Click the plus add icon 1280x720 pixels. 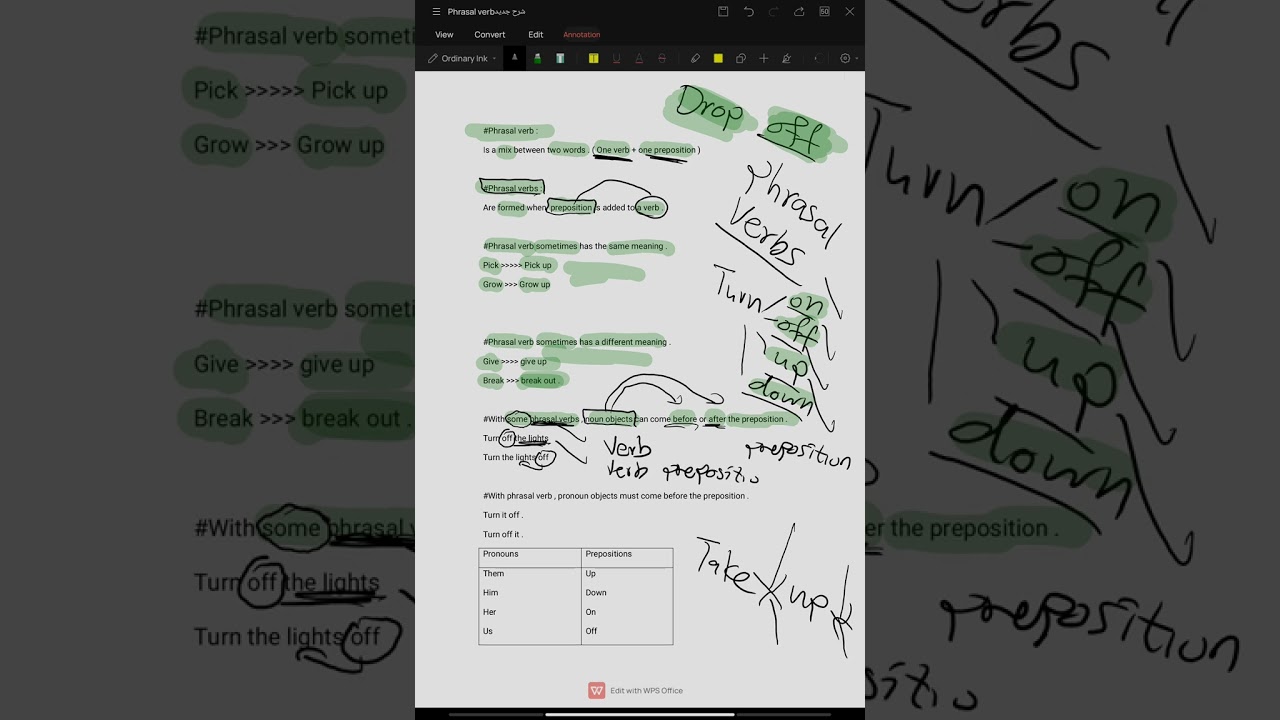764,58
